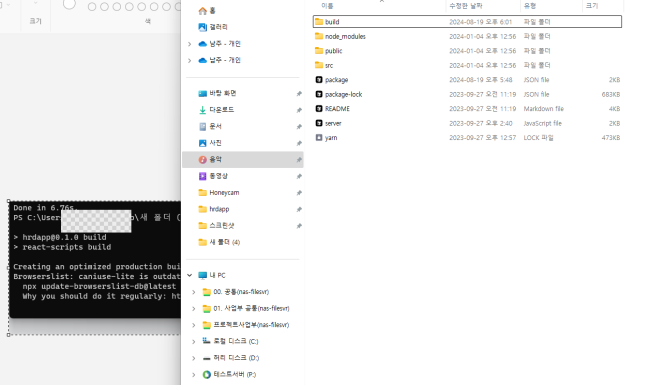Click the 로컬 디스크 (C:) drive icon
The width and height of the screenshot is (650, 385).
point(206,341)
